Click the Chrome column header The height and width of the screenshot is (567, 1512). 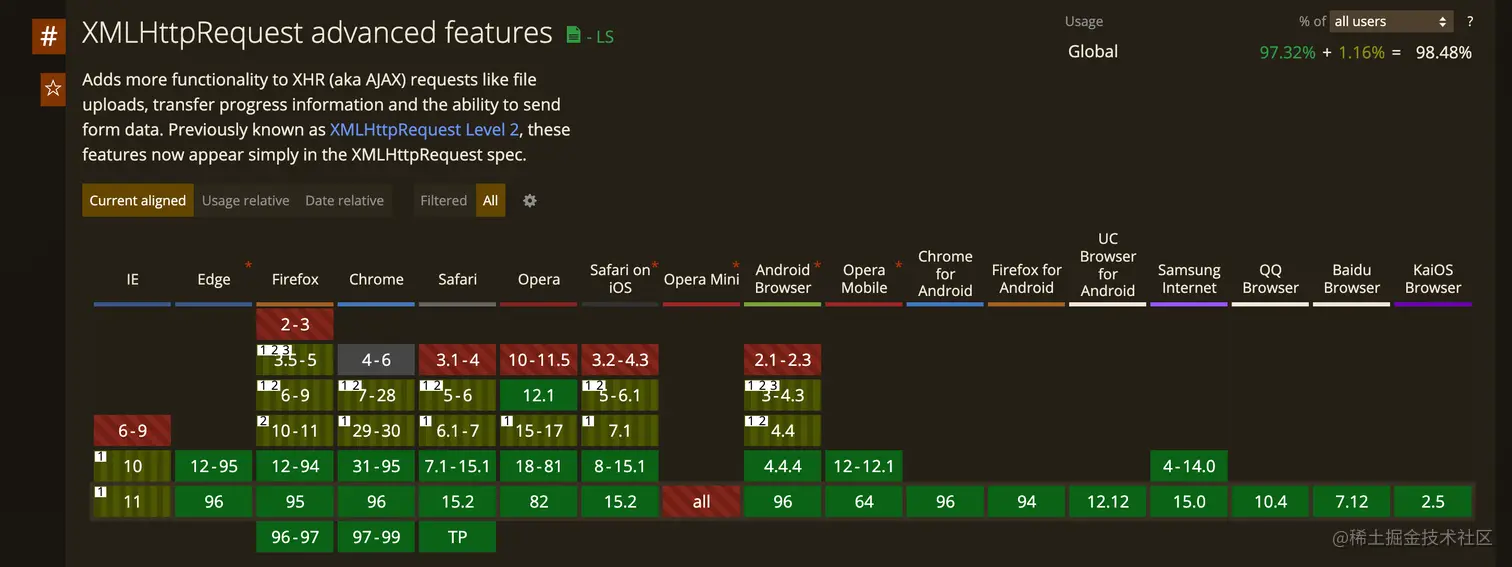coord(376,280)
